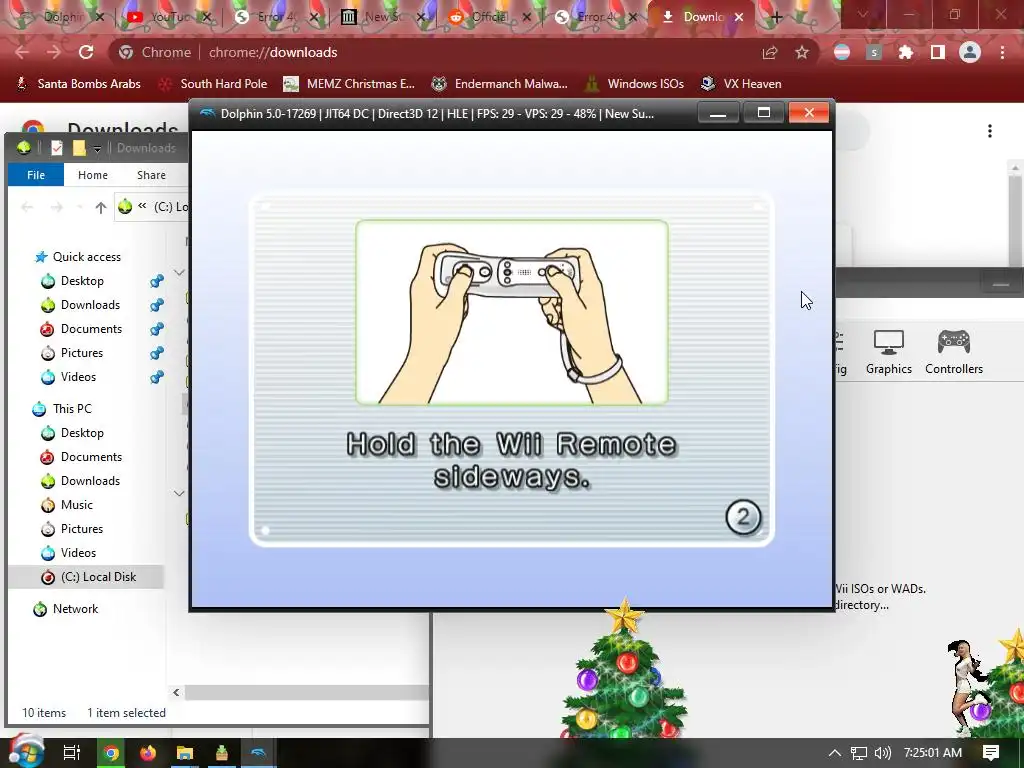This screenshot has width=1024, height=768.
Task: Open File Explorer from the taskbar
Action: pyautogui.click(x=185, y=753)
